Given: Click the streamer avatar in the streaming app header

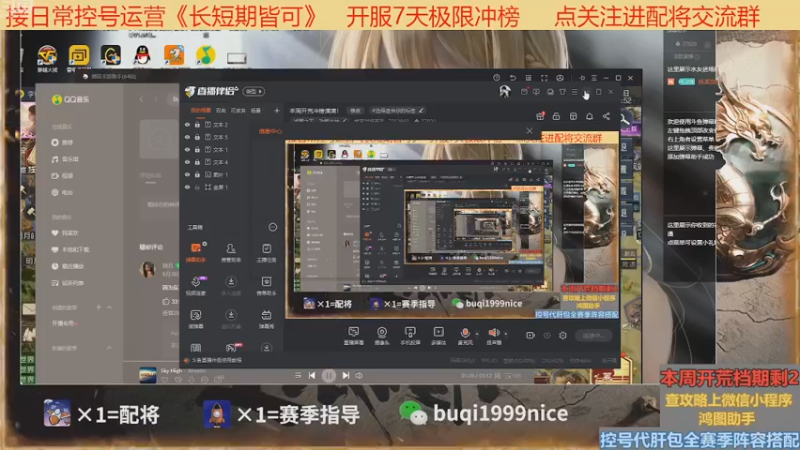Looking at the screenshot, I should tap(505, 91).
